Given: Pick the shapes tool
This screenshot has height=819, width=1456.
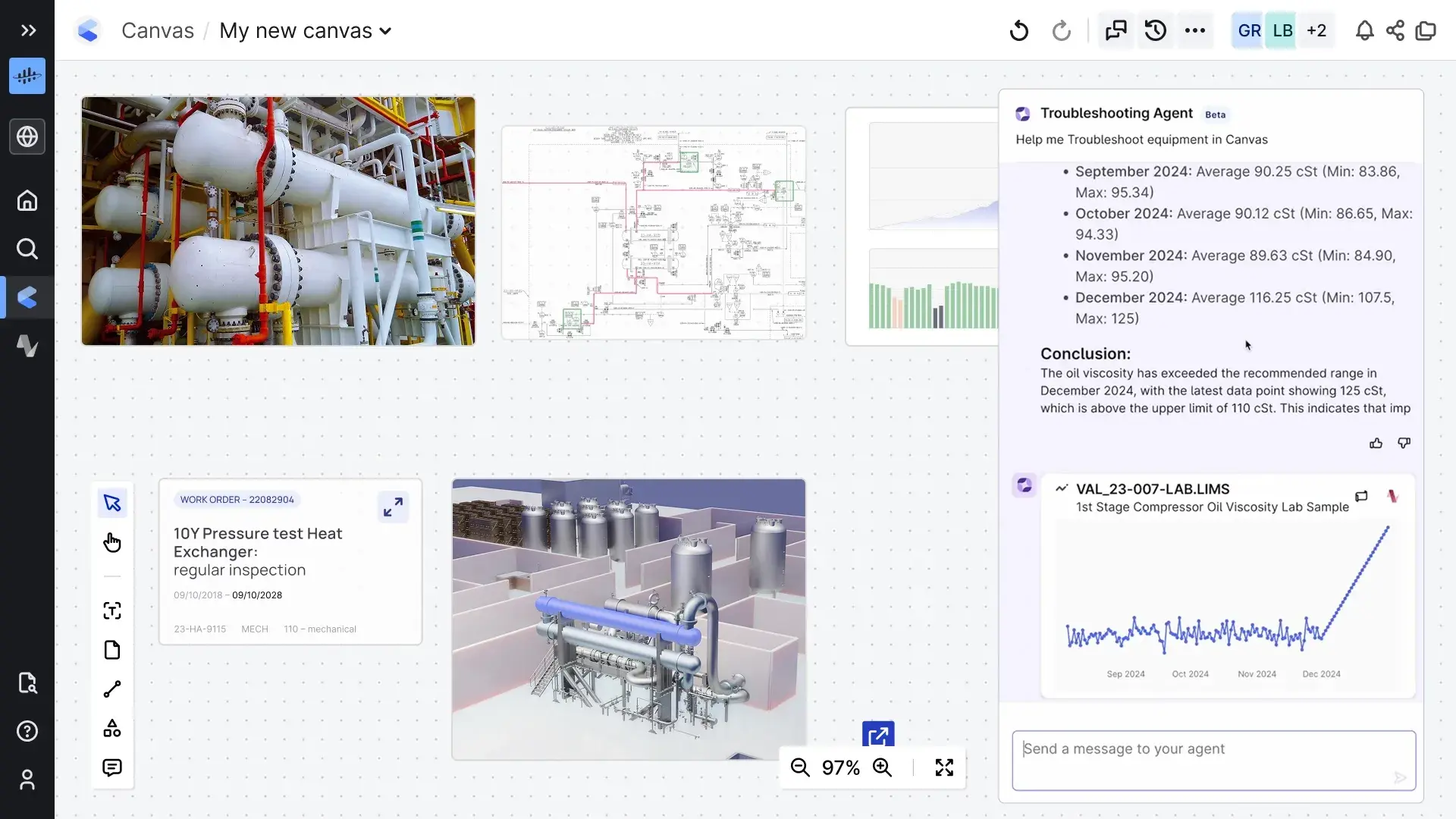Looking at the screenshot, I should pyautogui.click(x=111, y=728).
